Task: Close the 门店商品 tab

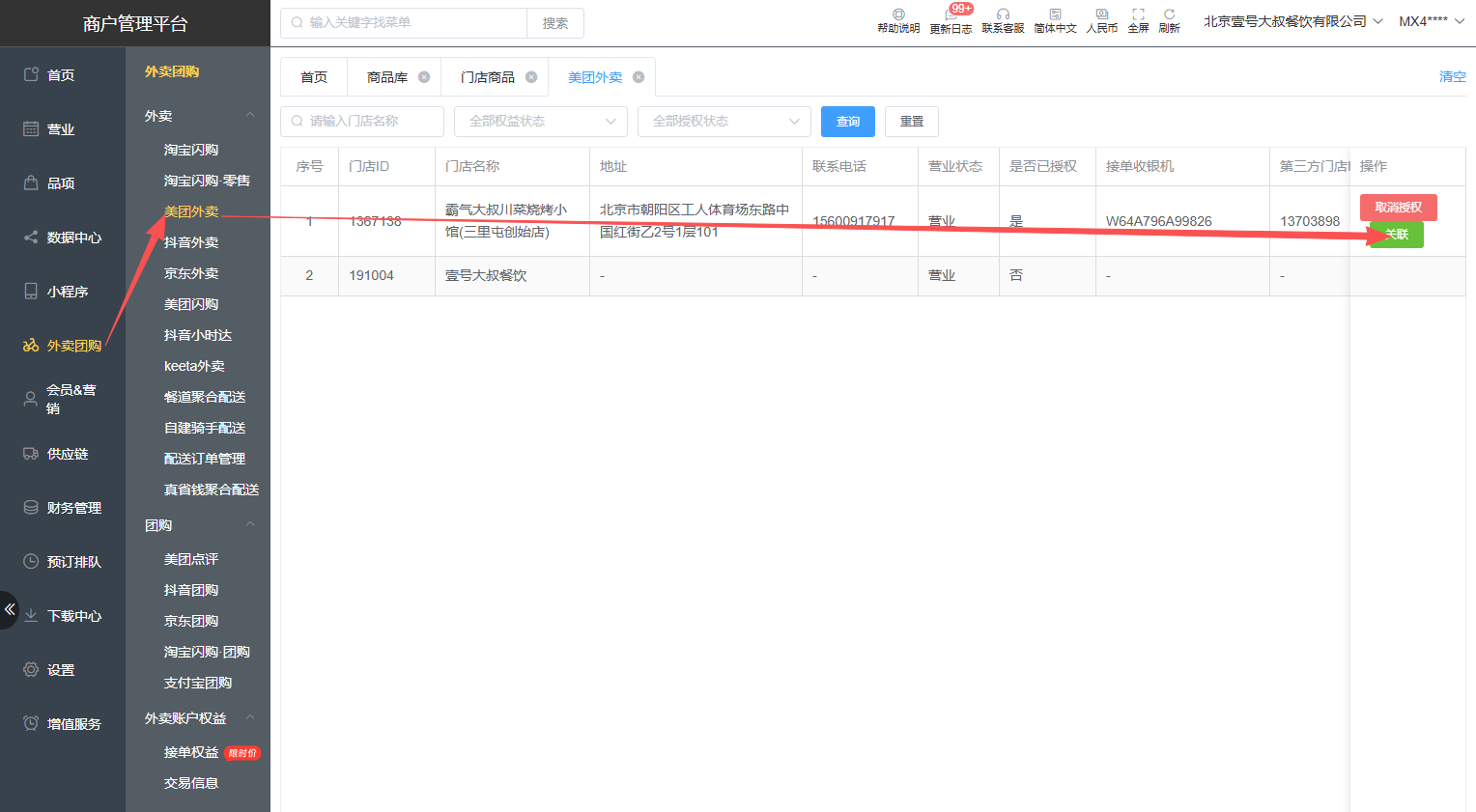Action: click(x=531, y=77)
